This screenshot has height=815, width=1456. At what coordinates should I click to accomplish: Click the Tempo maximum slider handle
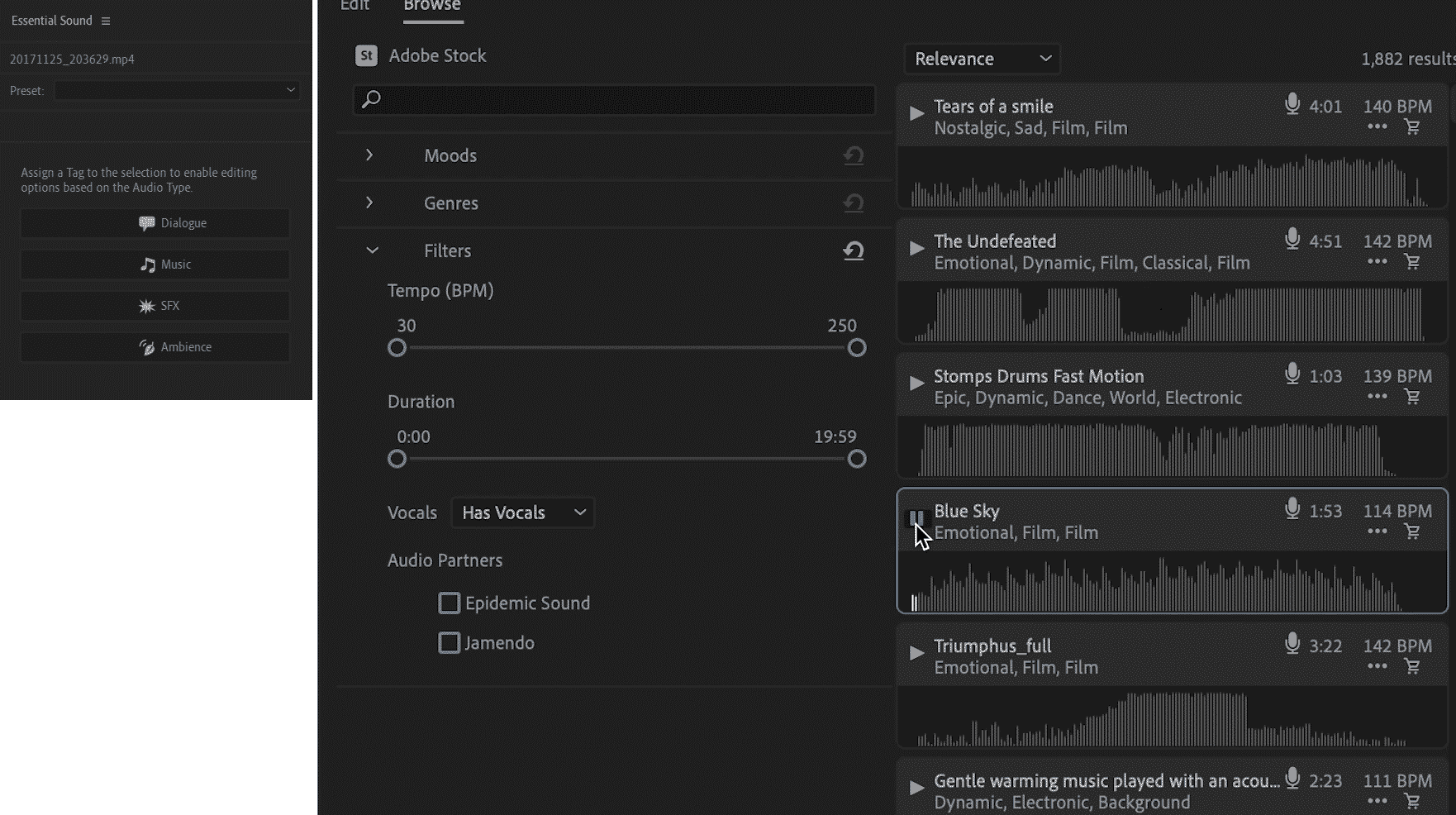(857, 348)
